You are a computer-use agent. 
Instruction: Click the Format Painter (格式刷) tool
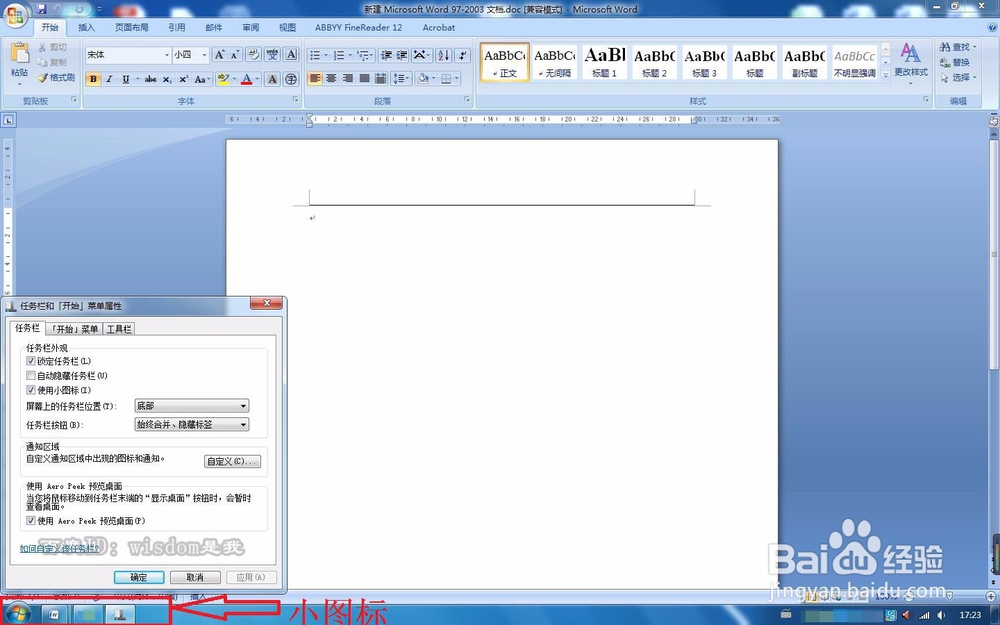tap(55, 78)
